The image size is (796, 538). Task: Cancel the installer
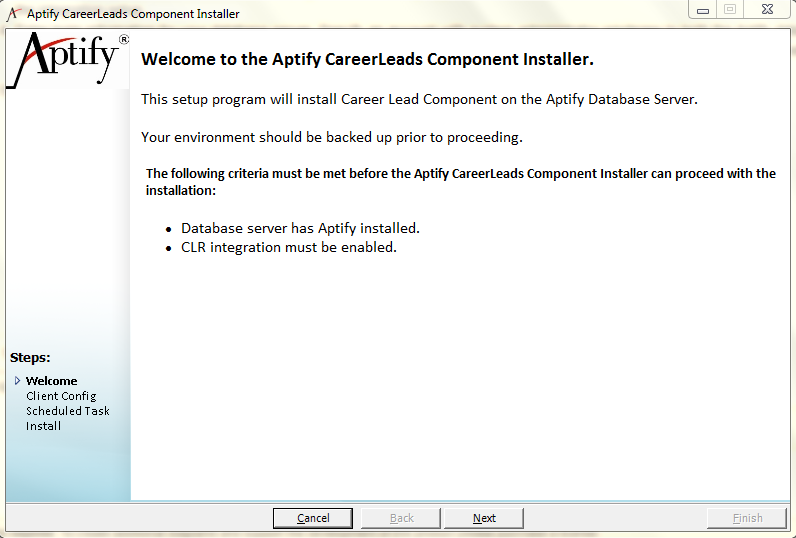click(313, 518)
